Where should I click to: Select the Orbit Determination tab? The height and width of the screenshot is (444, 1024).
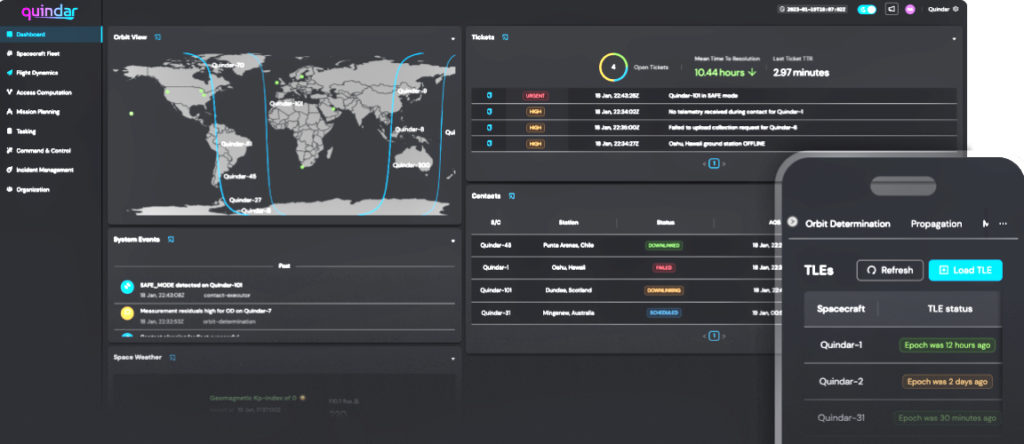click(846, 224)
